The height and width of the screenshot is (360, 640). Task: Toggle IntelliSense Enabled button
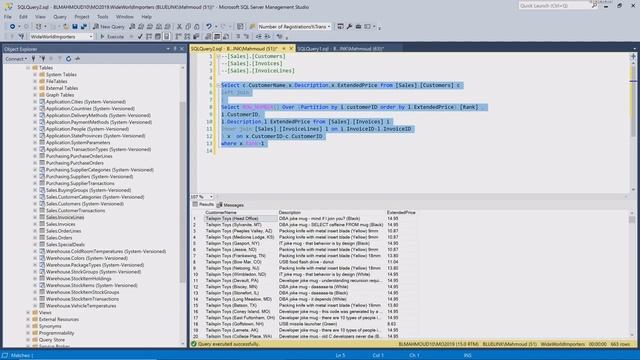pos(167,36)
